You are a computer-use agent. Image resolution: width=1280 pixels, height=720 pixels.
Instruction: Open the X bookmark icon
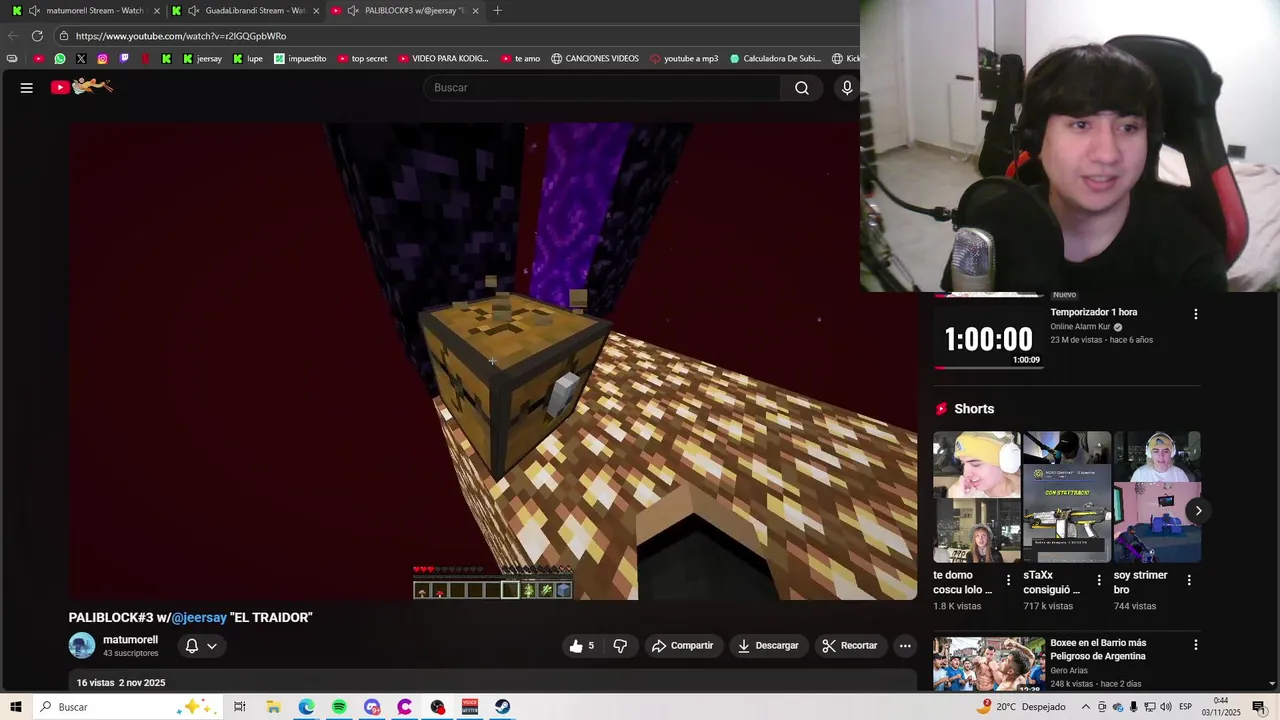81,59
